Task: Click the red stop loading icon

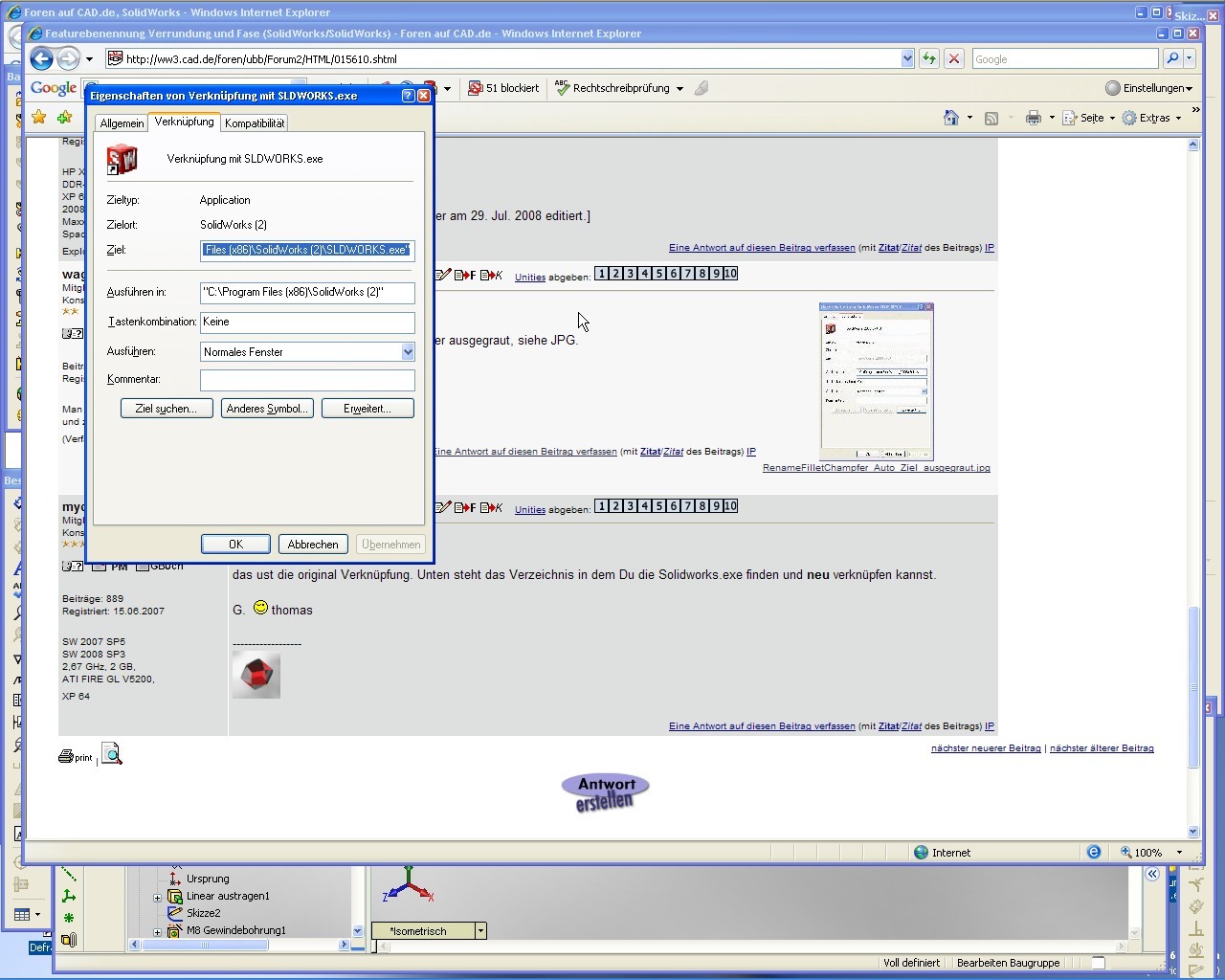Action: point(954,58)
